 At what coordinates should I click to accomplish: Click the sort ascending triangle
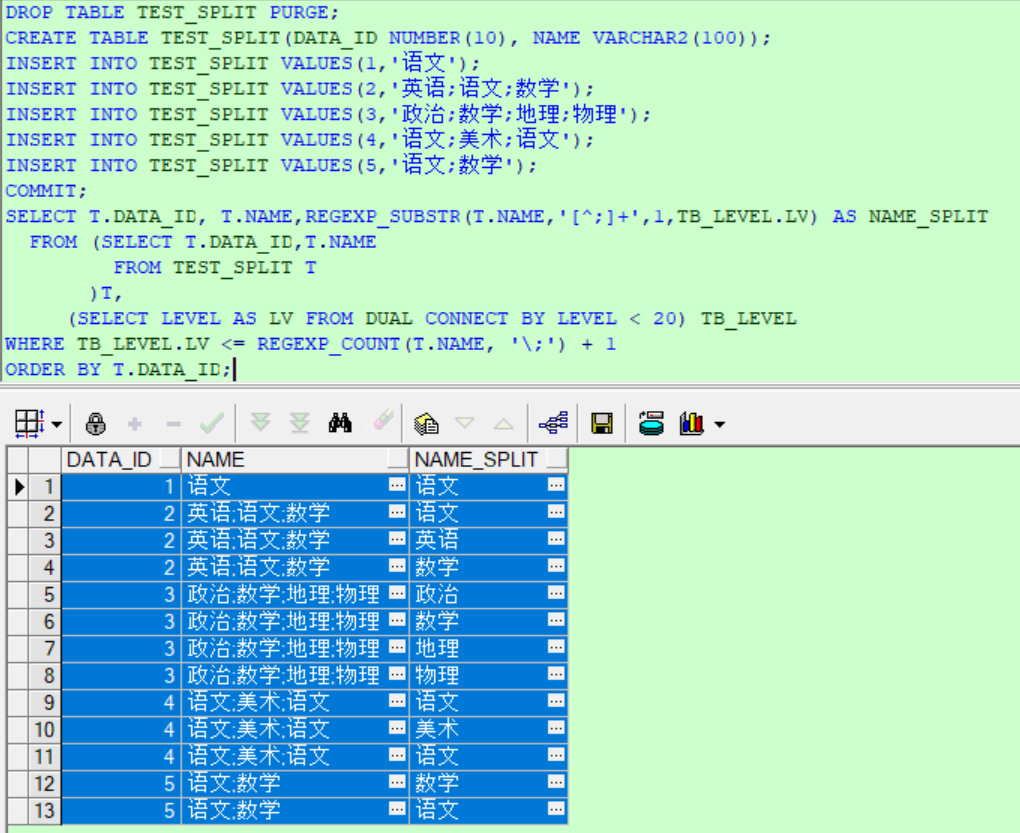click(x=505, y=422)
